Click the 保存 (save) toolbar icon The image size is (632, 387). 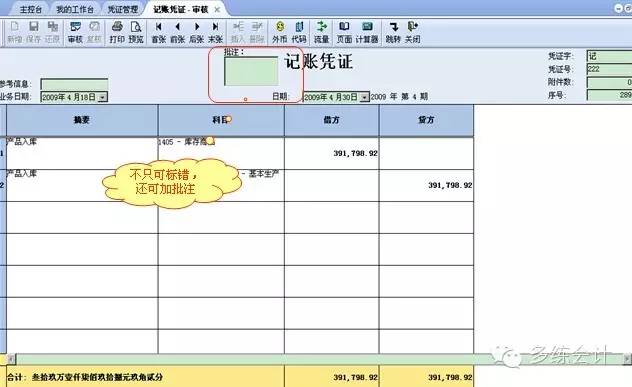(x=34, y=32)
